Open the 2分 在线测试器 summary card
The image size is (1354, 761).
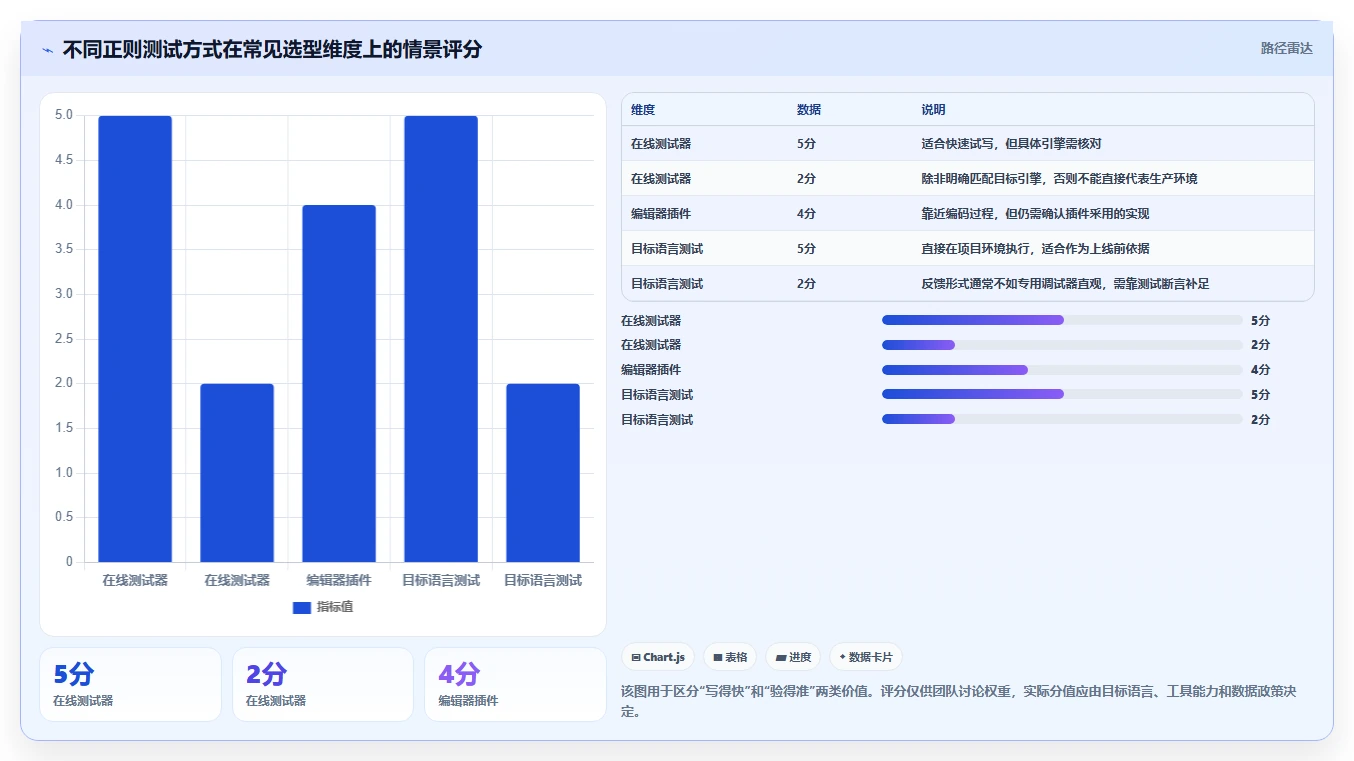(323, 684)
